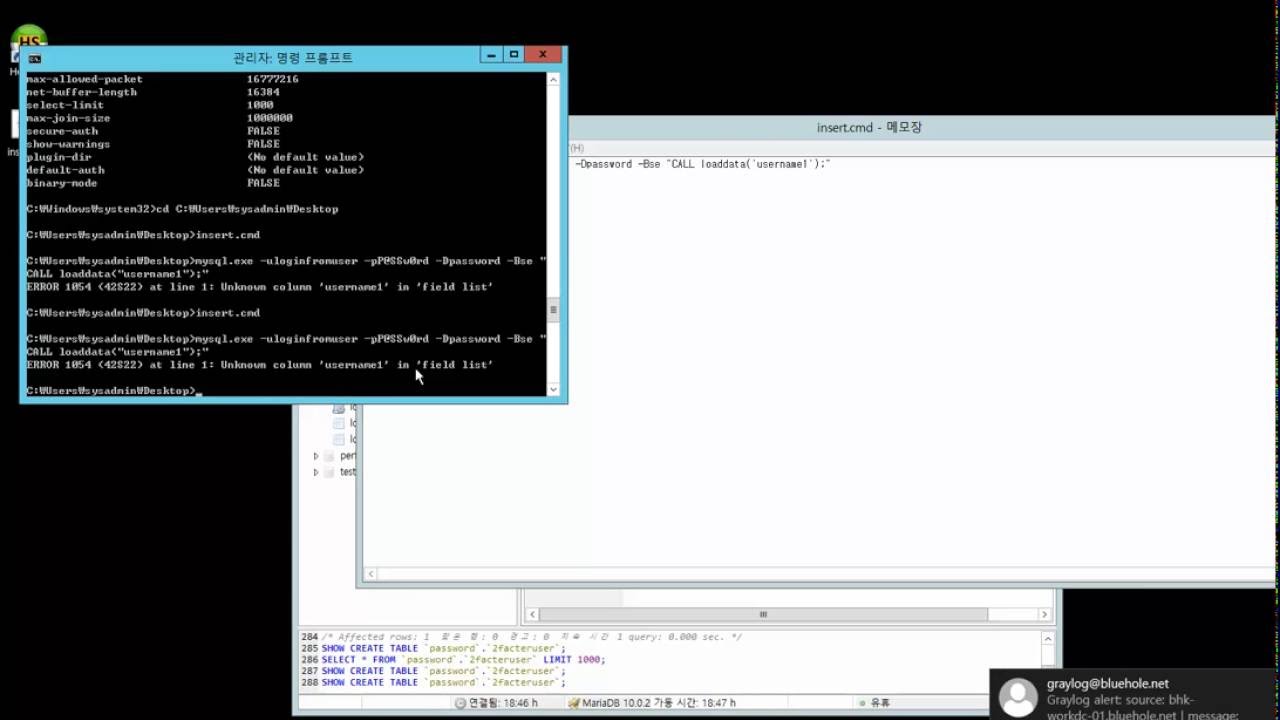The width and height of the screenshot is (1280, 720).
Task: Close the Command Prompt window
Action: pos(543,55)
